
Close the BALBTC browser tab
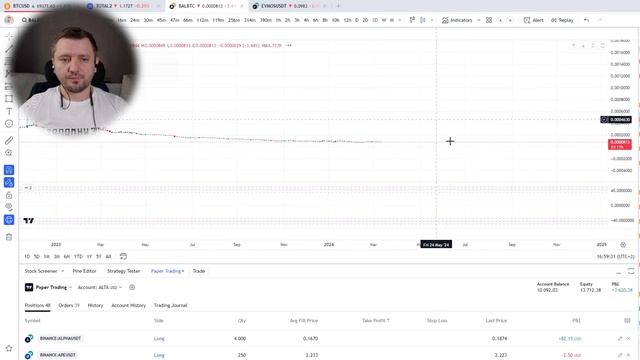coord(242,6)
